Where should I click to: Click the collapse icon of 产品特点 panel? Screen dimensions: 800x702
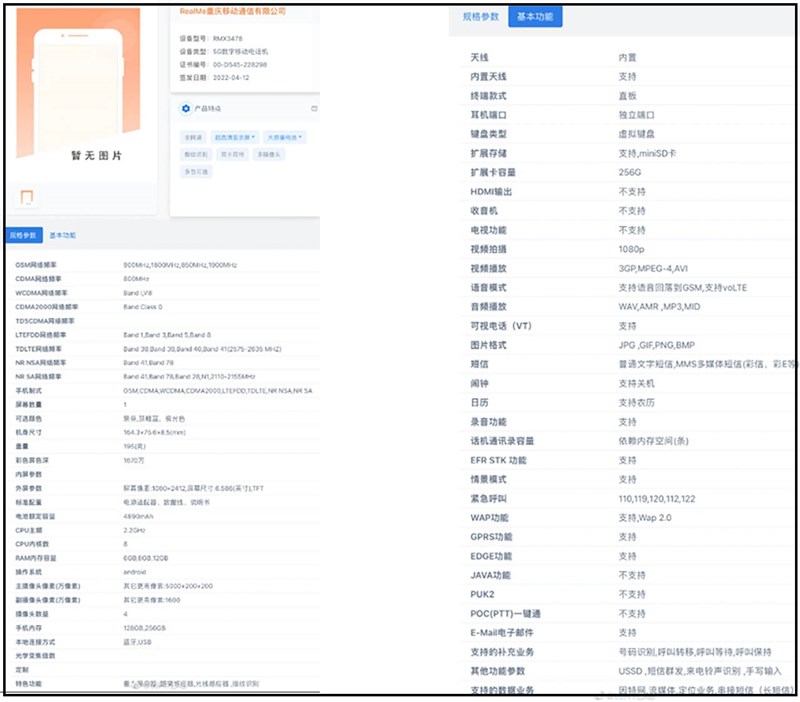coord(314,108)
